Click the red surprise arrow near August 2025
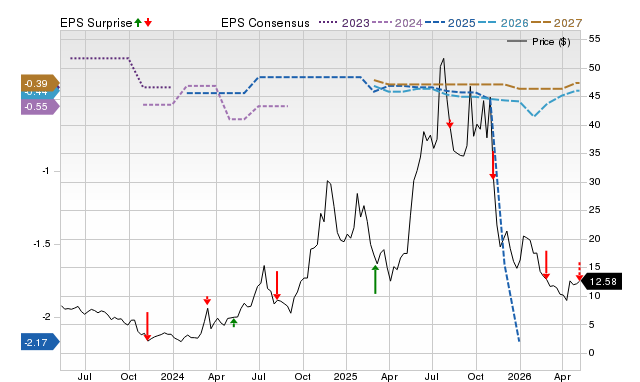Screen dimensions: 640x382 450,124
